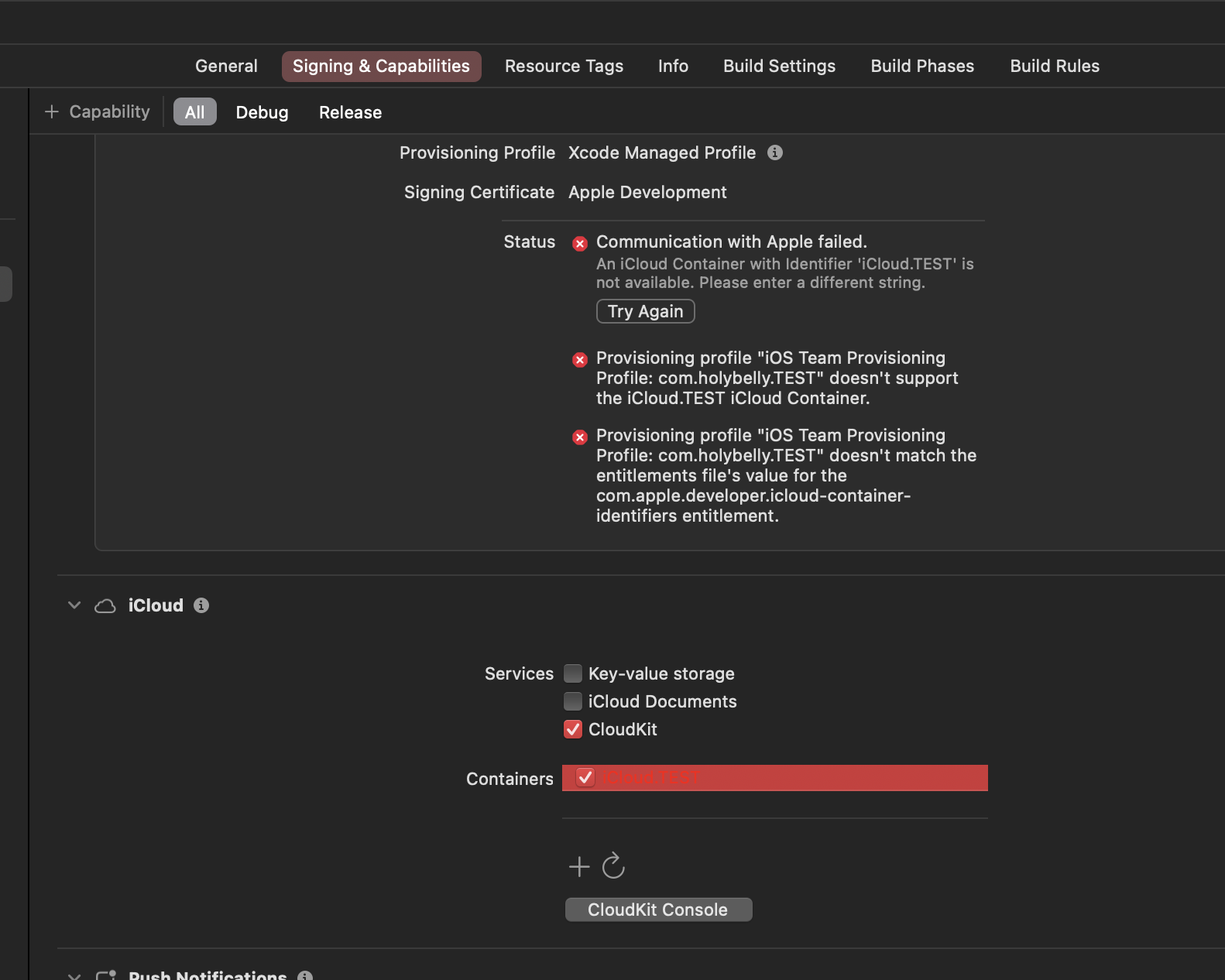This screenshot has width=1225, height=980.
Task: Click the Push Notifications capability icon
Action: [105, 975]
